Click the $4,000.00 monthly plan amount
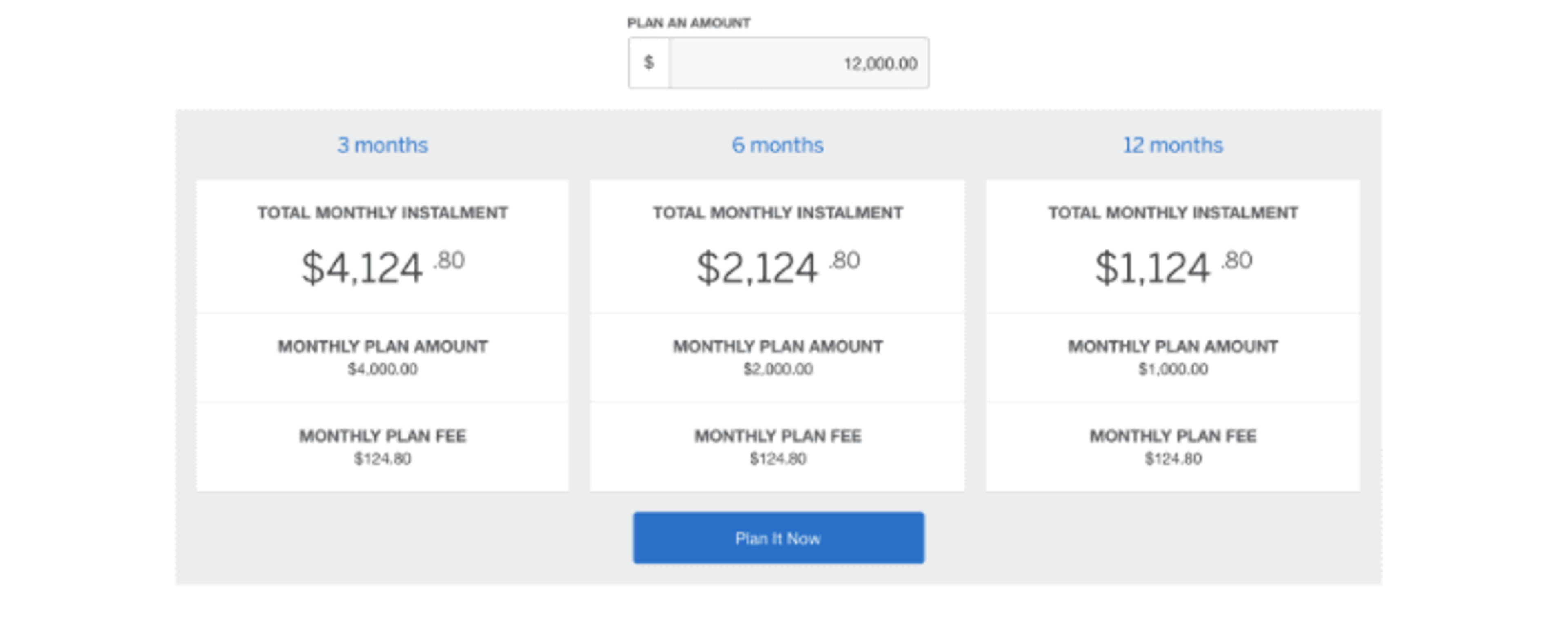This screenshot has width=1568, height=634. coord(382,369)
